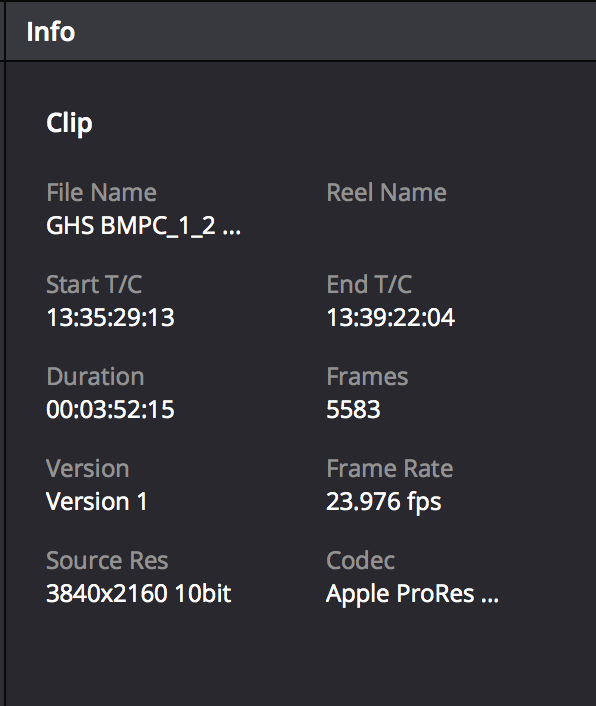Viewport: 596px width, 706px height.
Task: Select frame count value 5583
Action: point(353,410)
